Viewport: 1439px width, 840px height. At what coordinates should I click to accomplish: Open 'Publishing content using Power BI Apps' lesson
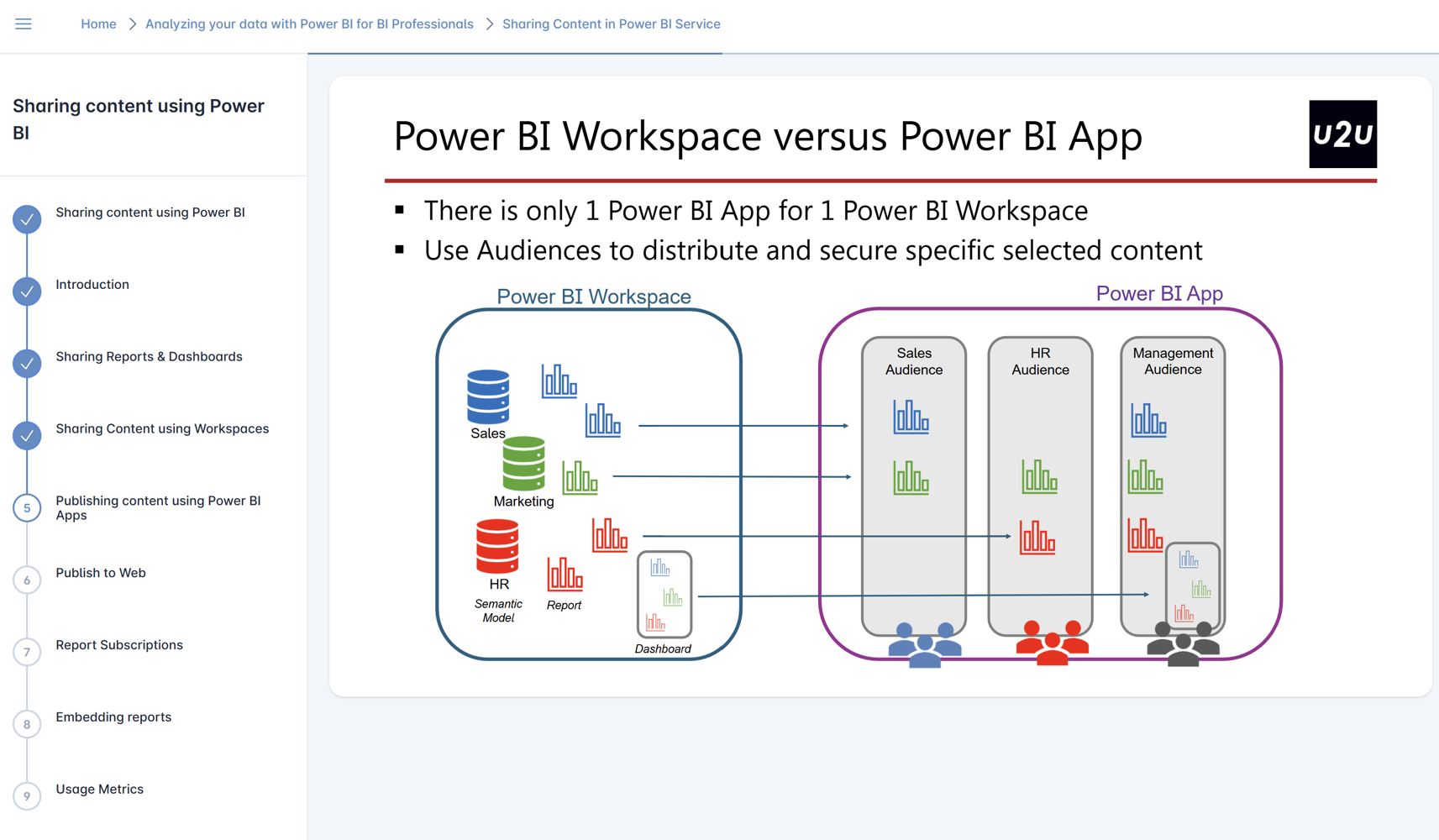(x=158, y=508)
